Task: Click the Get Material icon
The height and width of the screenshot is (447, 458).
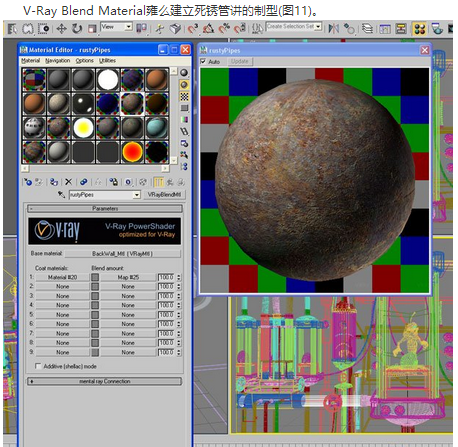Action: point(28,182)
